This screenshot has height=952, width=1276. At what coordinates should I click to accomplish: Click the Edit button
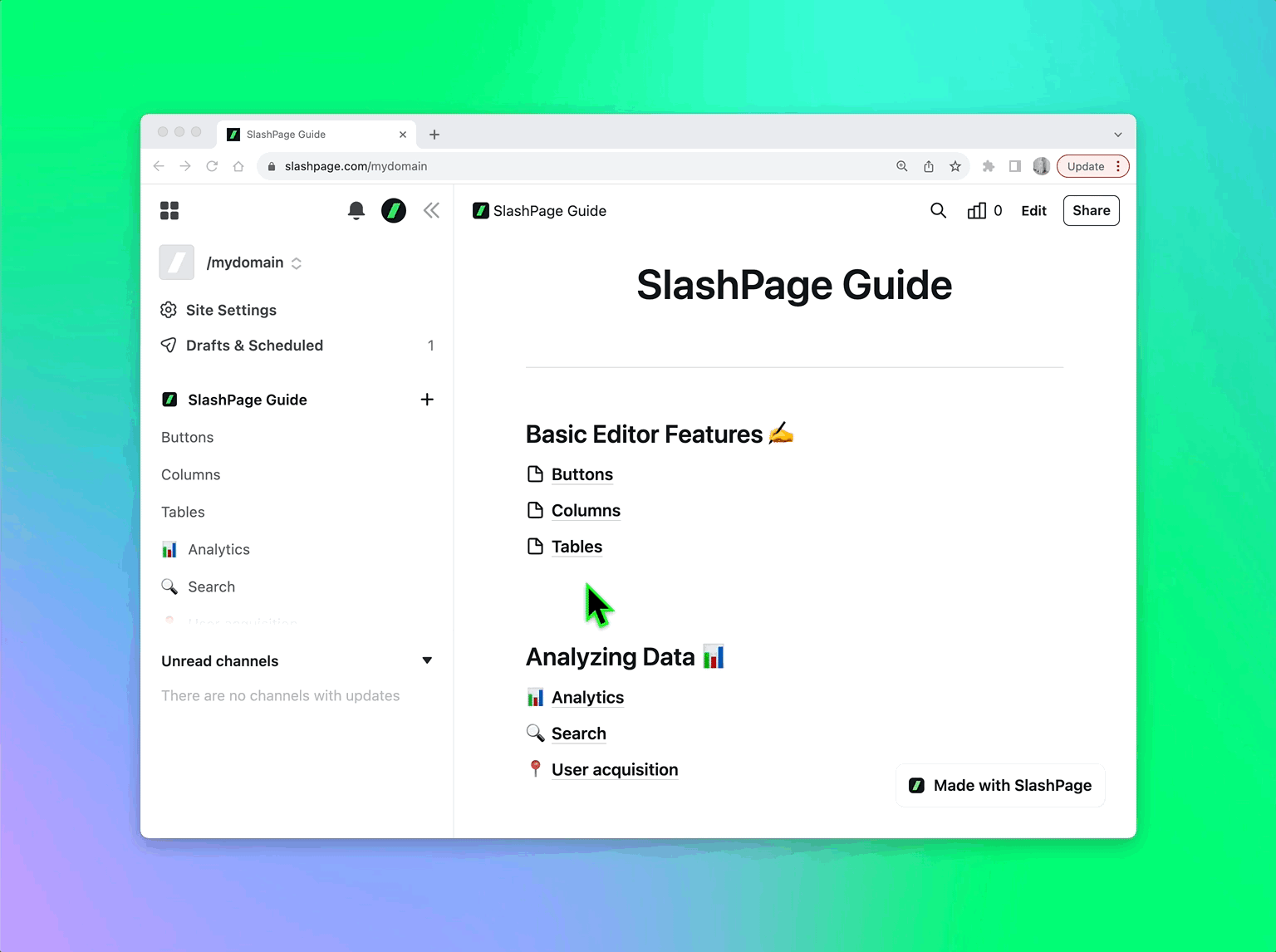pyautogui.click(x=1034, y=211)
